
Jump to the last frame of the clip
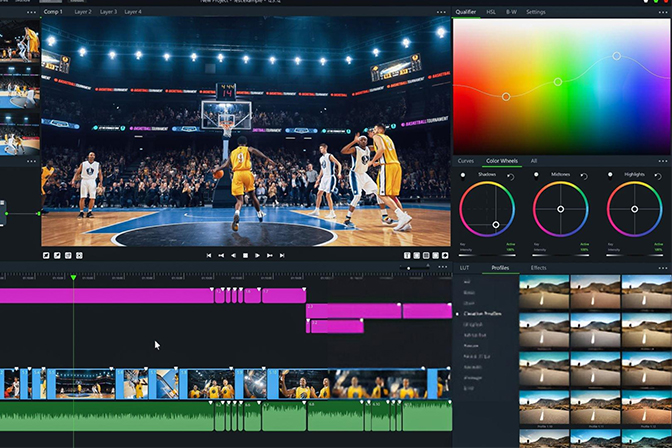point(282,256)
